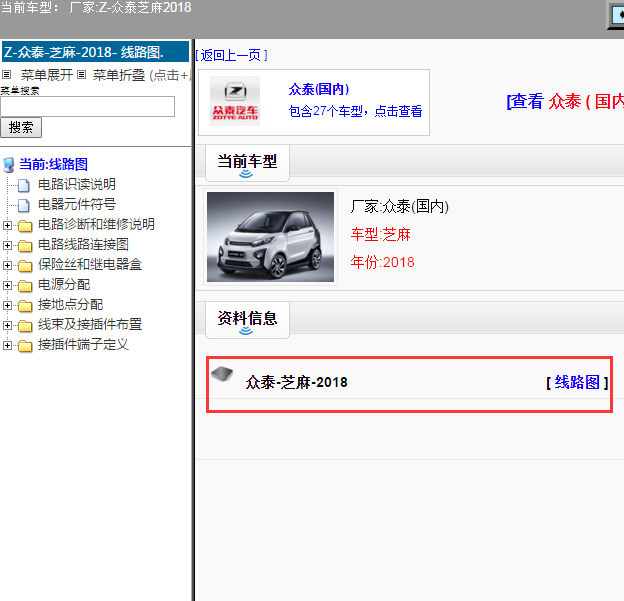
Task: Select 接地点分配 tree item
Action: point(70,304)
